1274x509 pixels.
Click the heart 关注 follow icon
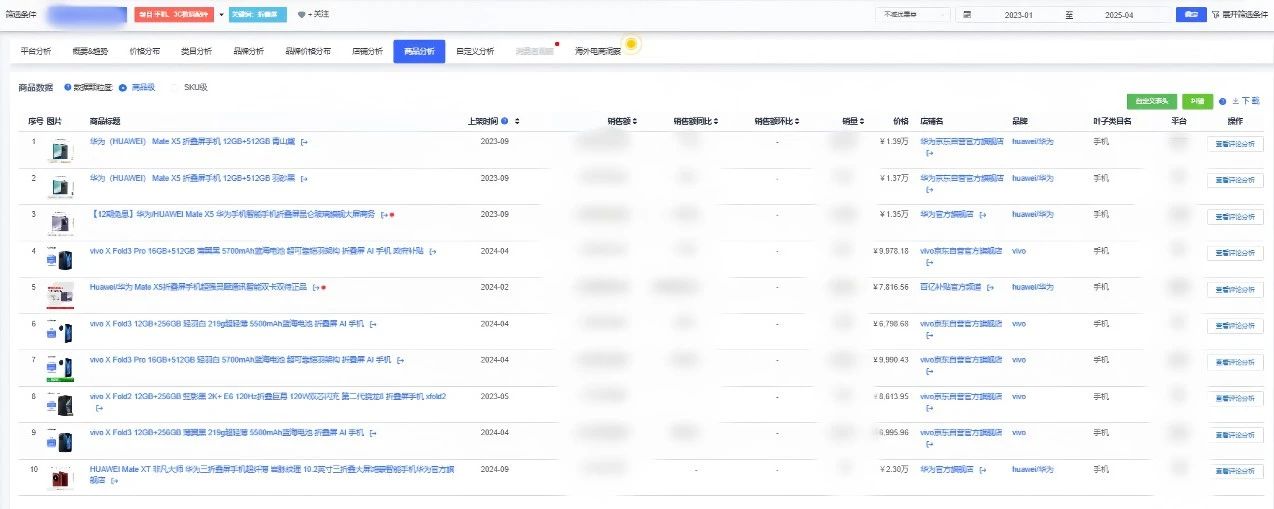pyautogui.click(x=302, y=15)
